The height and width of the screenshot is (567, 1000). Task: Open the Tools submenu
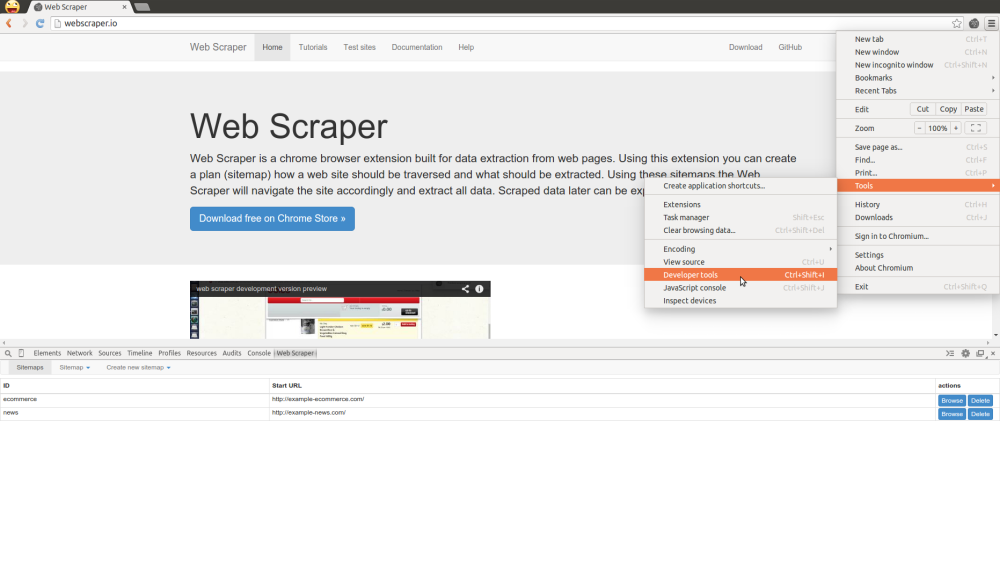click(x=918, y=186)
